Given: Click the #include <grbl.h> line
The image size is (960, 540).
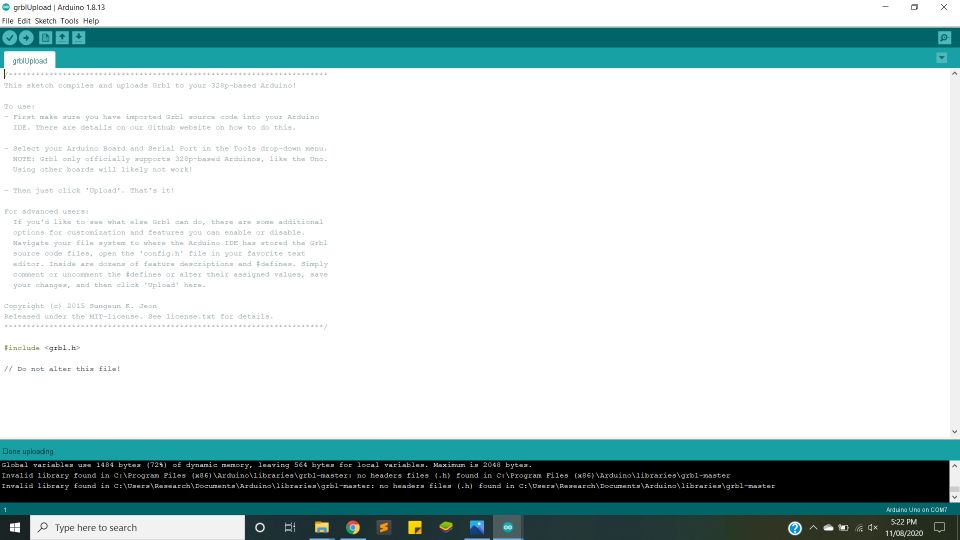Looking at the screenshot, I should [42, 348].
